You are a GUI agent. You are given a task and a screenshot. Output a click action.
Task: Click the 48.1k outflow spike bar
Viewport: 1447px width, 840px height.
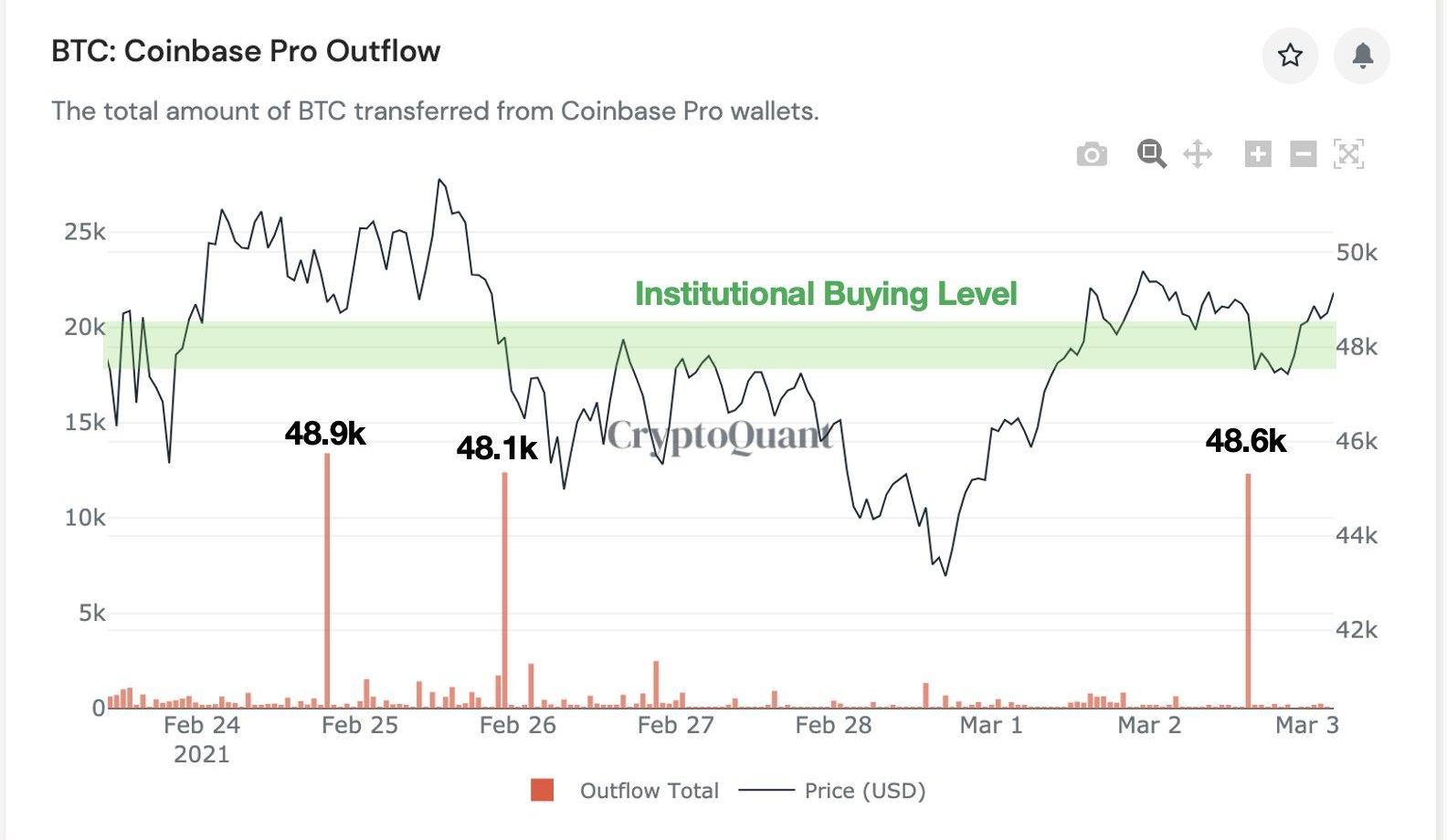point(504,593)
